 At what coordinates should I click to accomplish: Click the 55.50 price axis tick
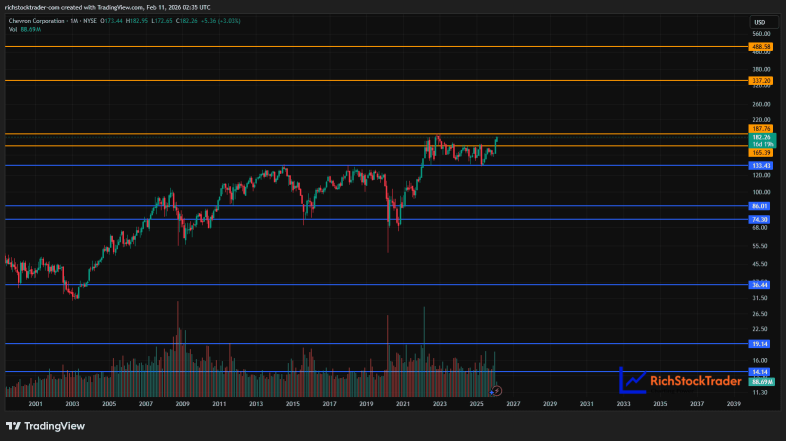coord(759,246)
